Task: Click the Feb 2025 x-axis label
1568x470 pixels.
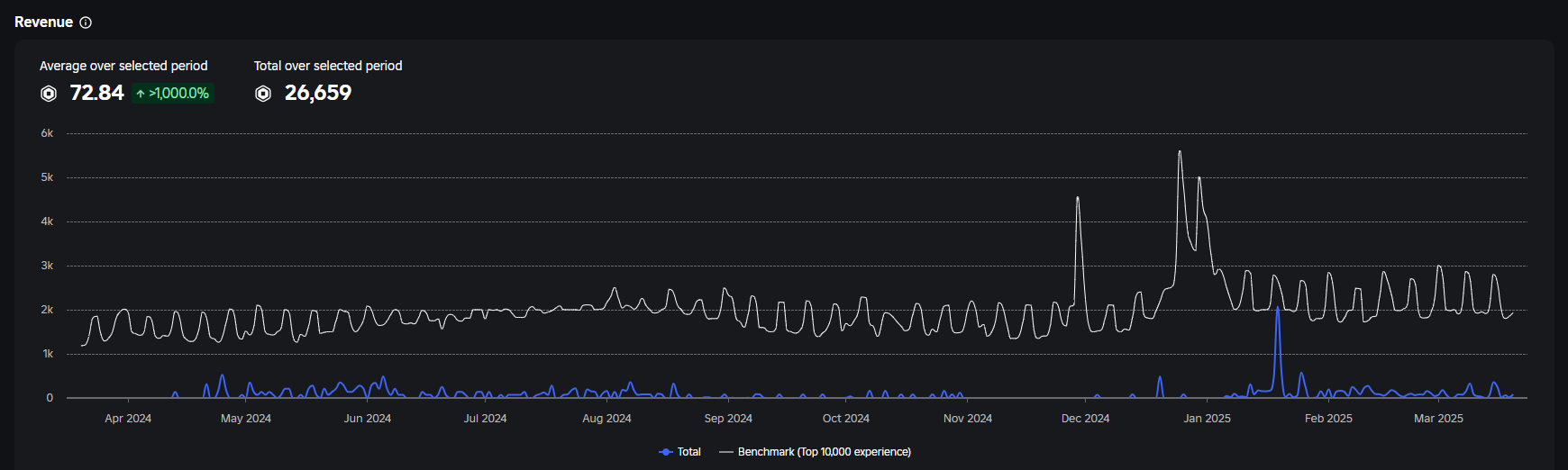Action: coord(1328,419)
